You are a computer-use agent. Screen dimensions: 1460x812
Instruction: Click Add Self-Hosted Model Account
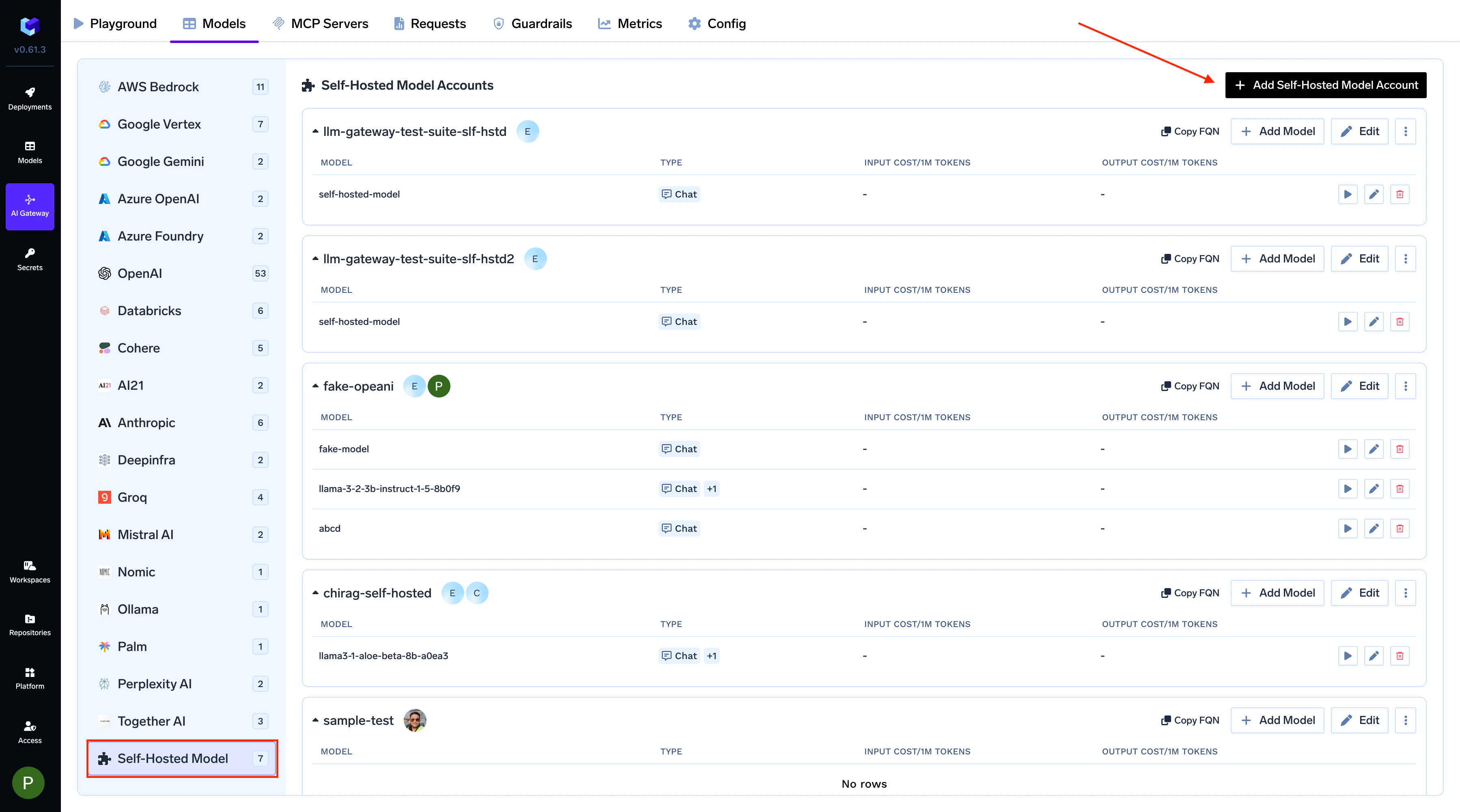[x=1325, y=85]
